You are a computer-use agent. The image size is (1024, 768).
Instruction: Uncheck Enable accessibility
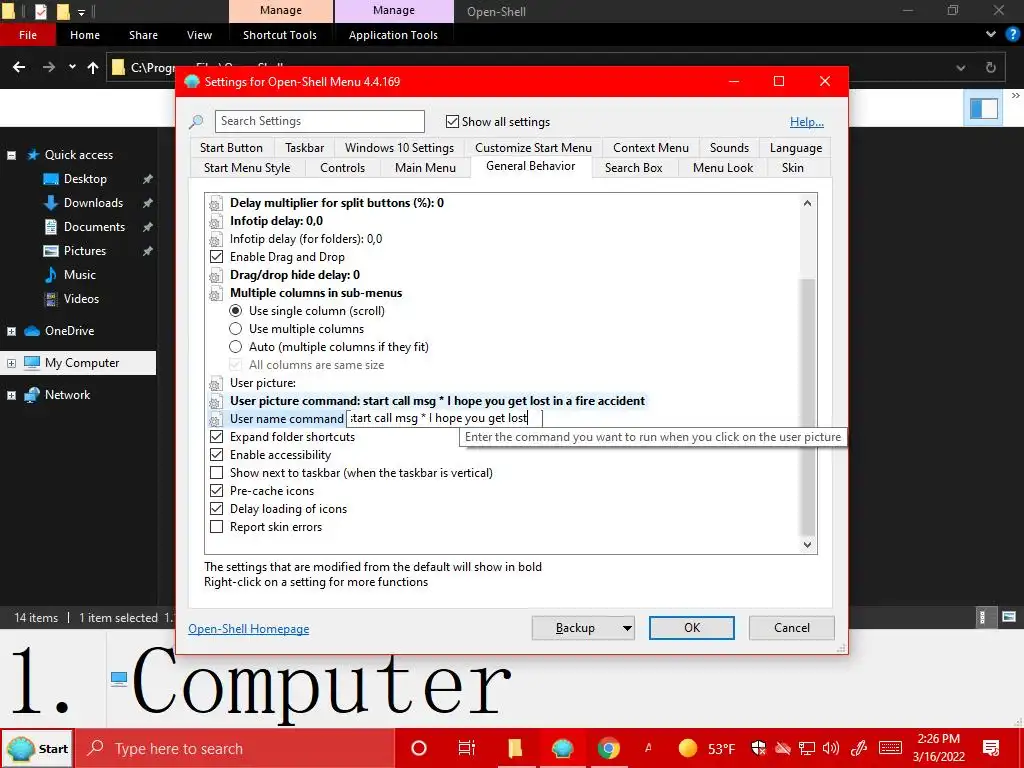click(x=216, y=455)
